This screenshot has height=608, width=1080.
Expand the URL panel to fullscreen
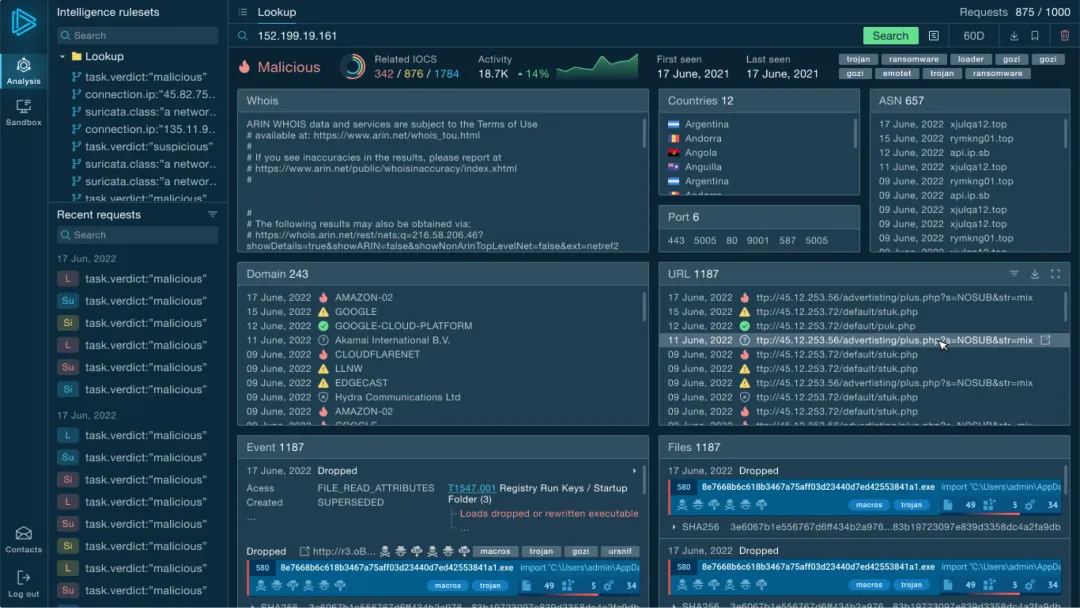coord(1056,274)
